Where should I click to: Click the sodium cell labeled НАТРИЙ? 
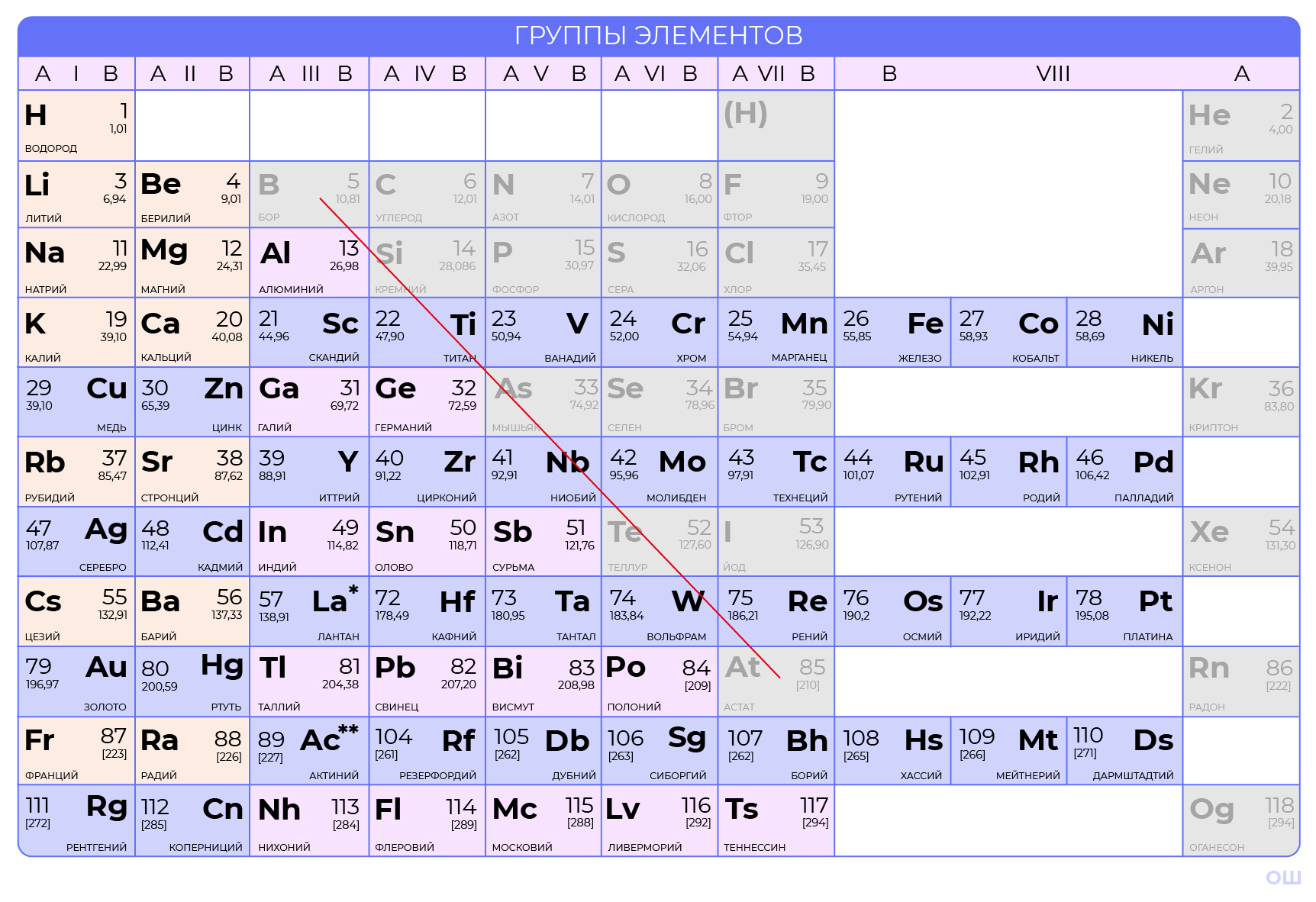76,263
